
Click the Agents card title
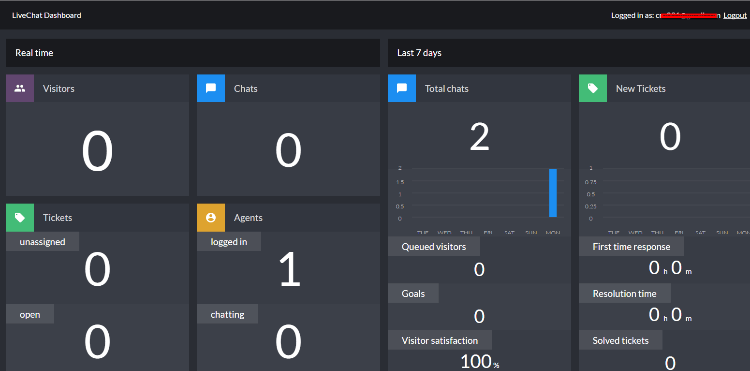(248, 218)
